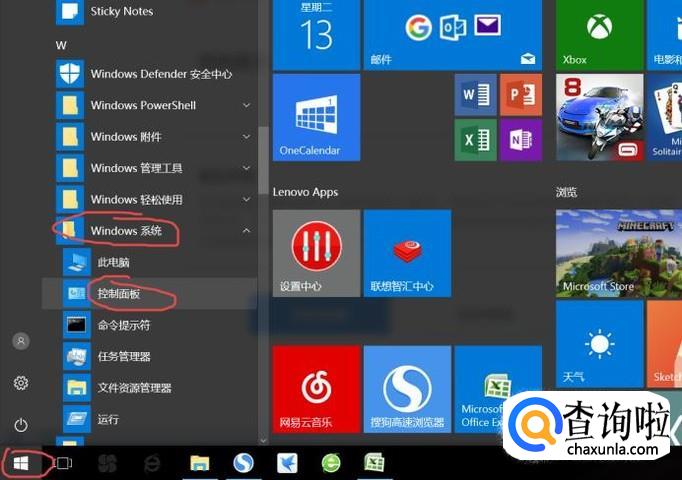Click the 浏览 group header
This screenshot has width=682, height=480.
pyautogui.click(x=566, y=192)
